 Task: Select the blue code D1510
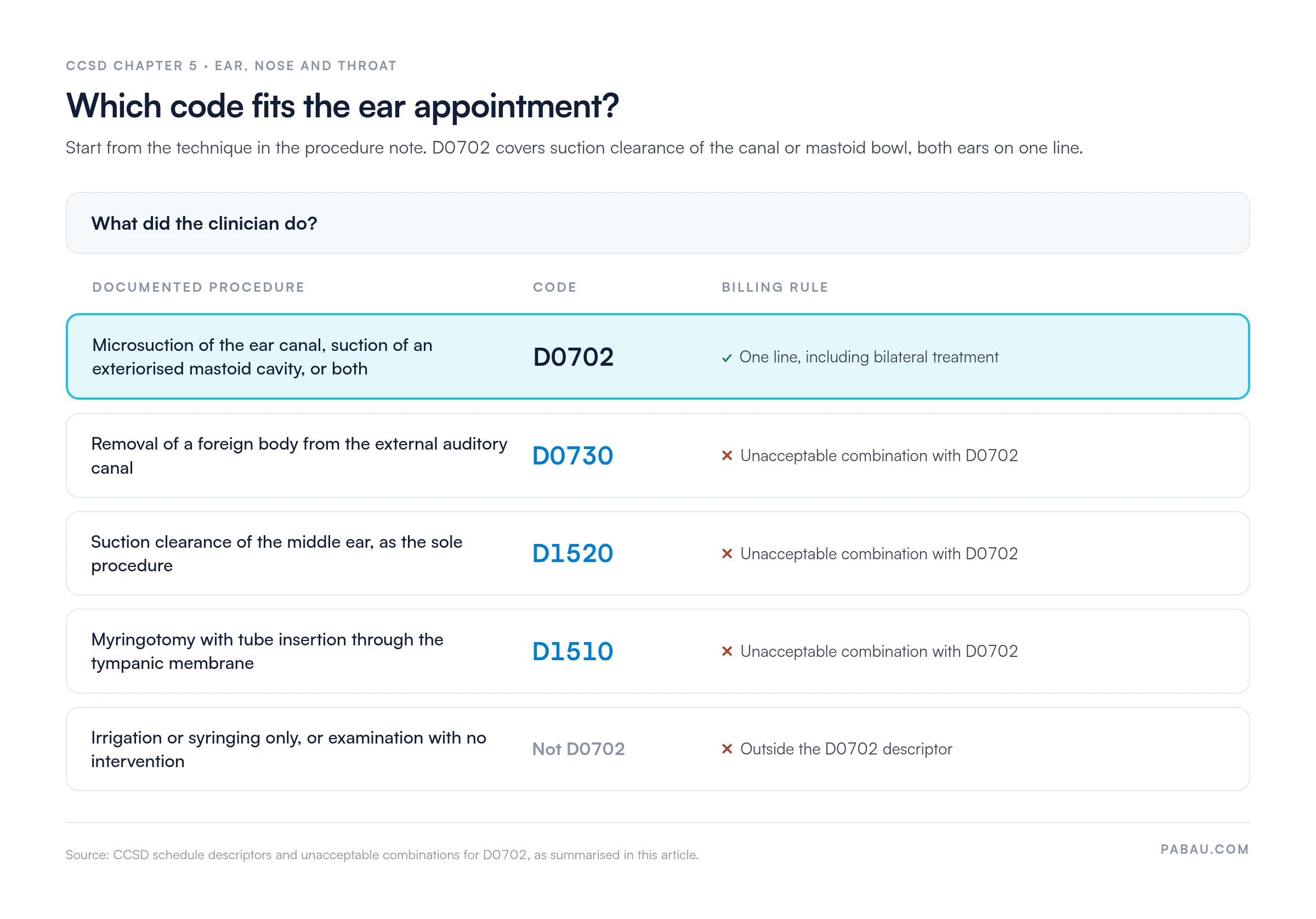(572, 651)
